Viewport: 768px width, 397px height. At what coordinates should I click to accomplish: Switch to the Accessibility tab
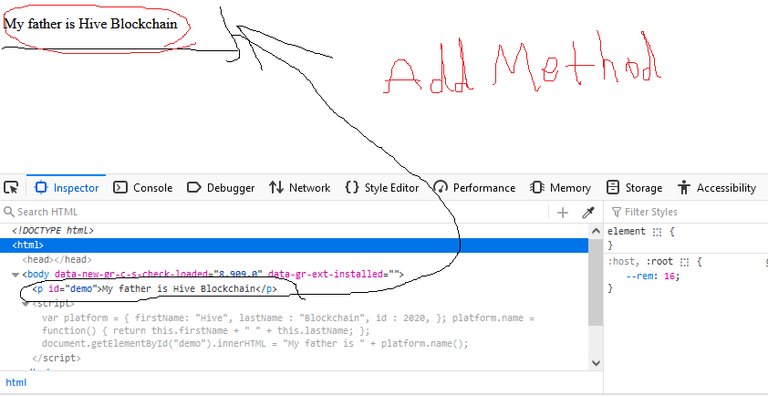717,187
